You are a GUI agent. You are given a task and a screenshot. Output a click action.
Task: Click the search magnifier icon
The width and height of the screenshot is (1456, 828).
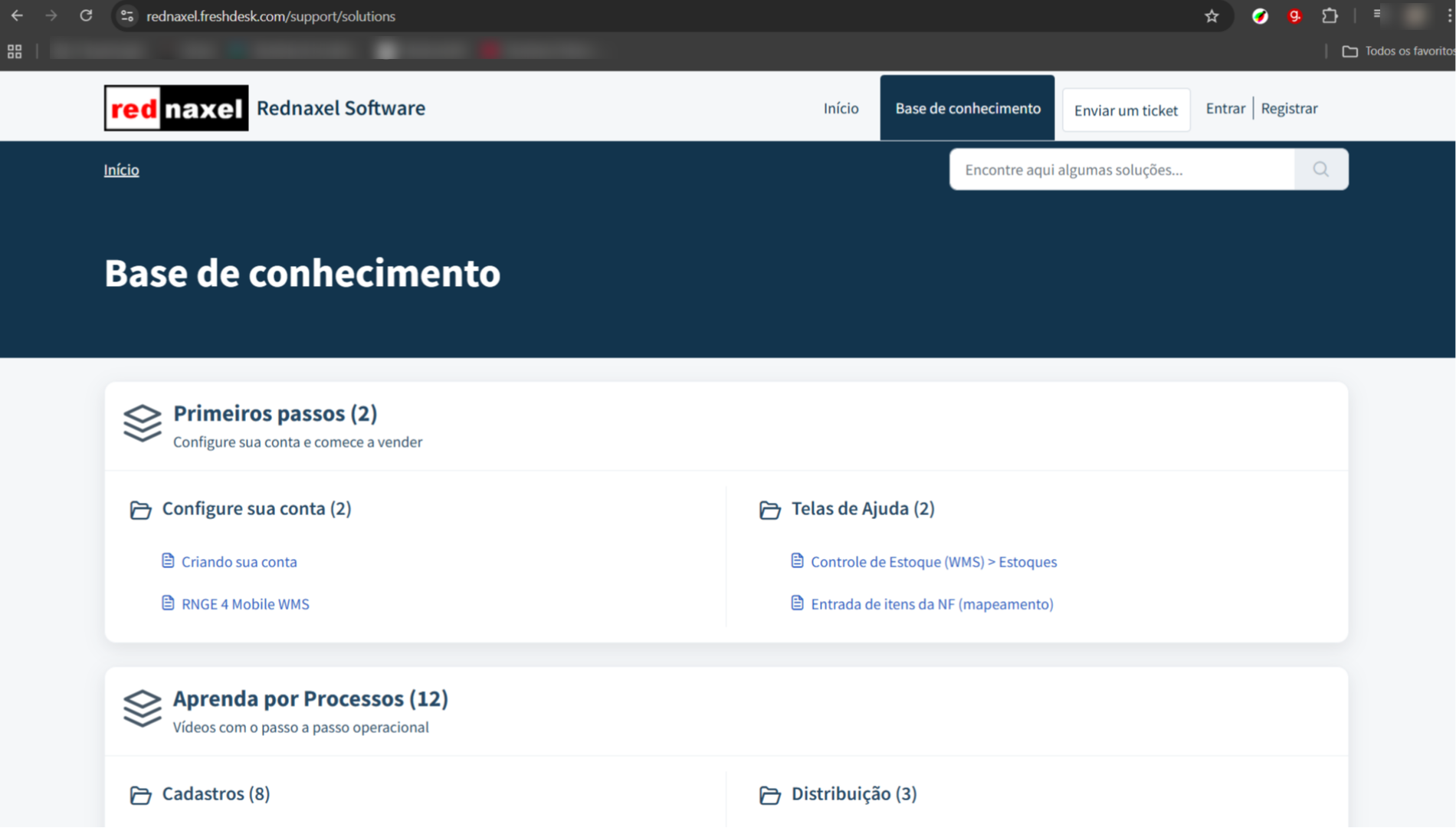point(1321,169)
